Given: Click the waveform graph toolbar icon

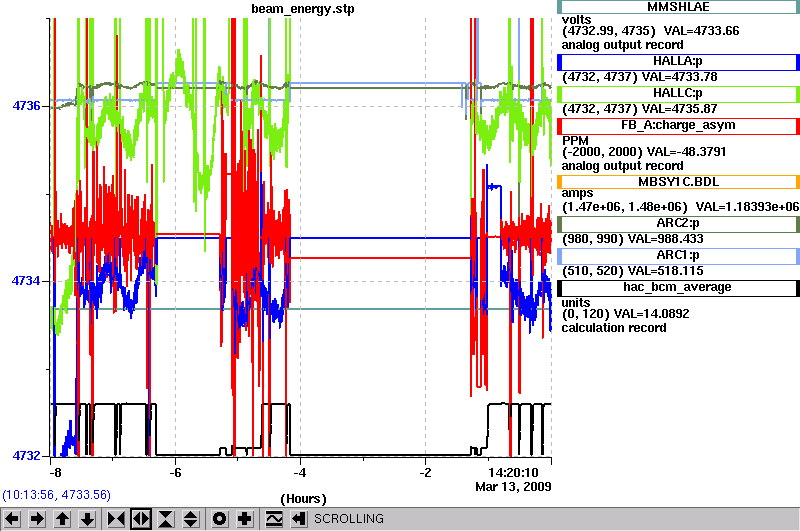Looking at the screenshot, I should 274,519.
